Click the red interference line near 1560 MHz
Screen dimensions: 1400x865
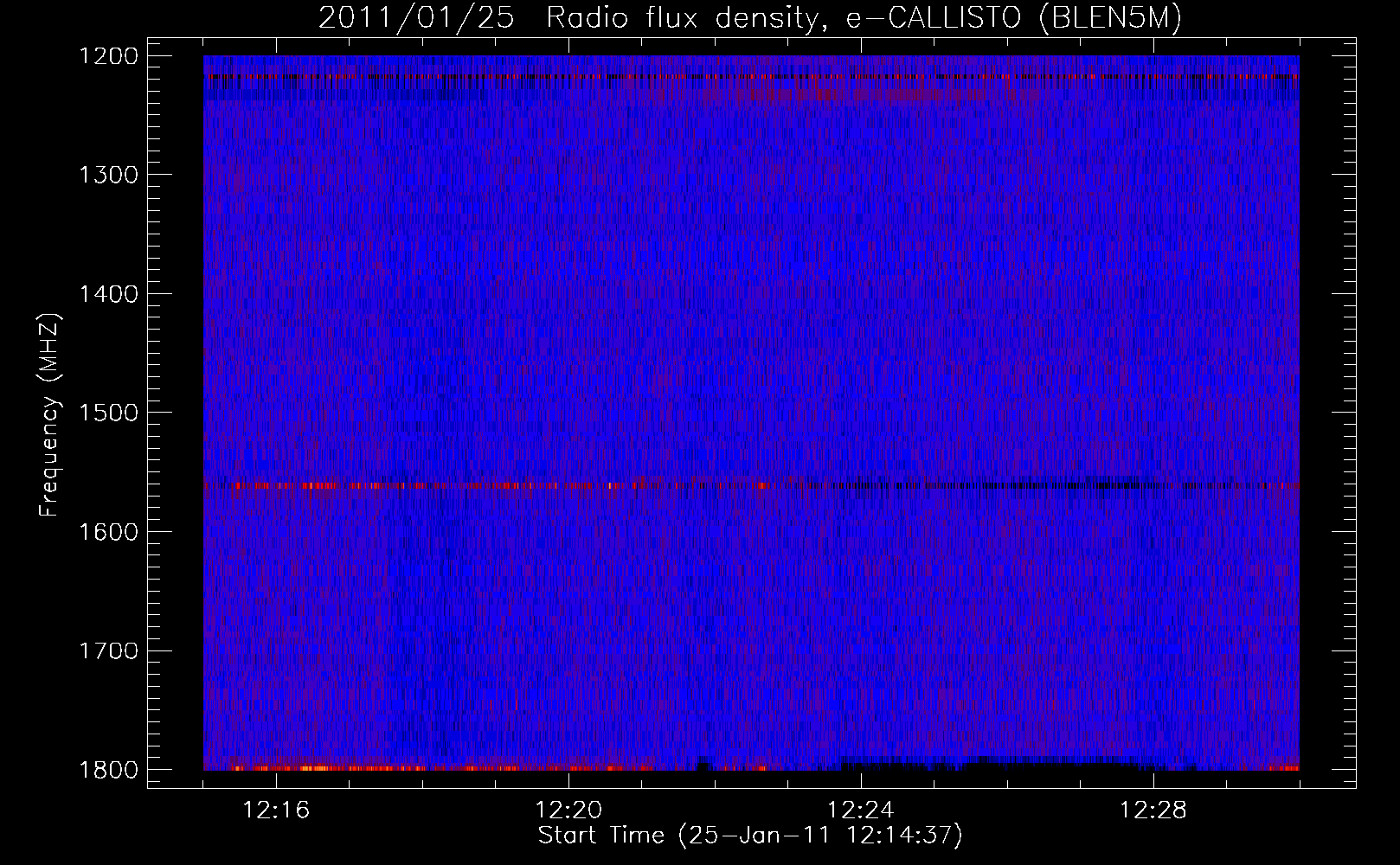(x=751, y=485)
